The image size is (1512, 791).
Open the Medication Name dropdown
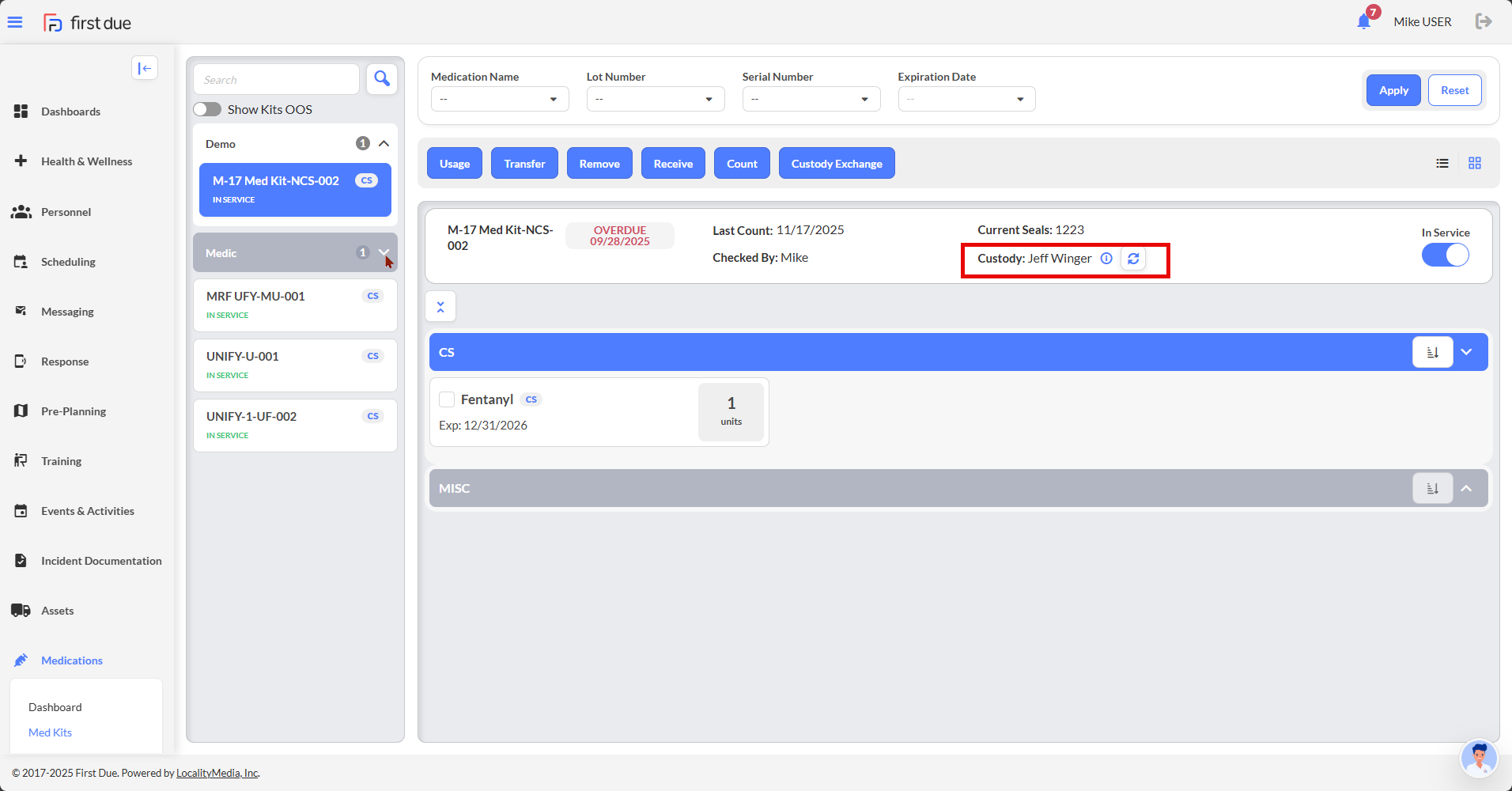coord(499,99)
